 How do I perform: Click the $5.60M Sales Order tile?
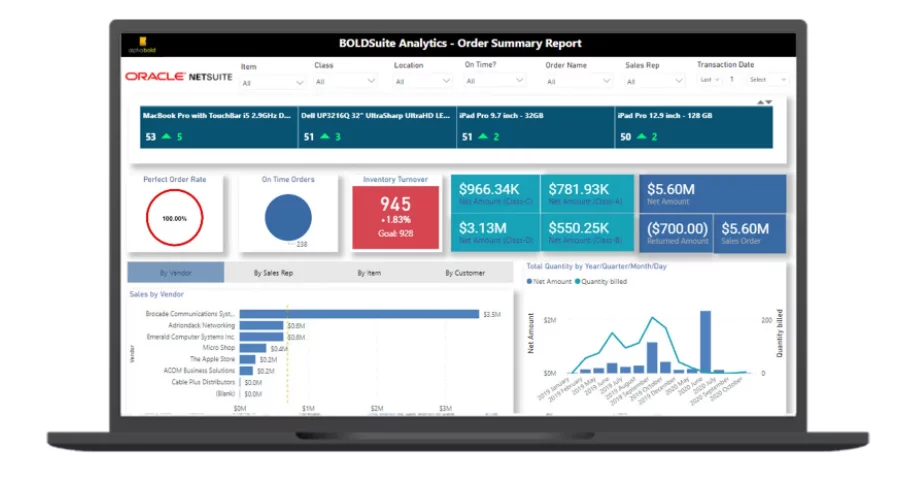click(x=750, y=233)
